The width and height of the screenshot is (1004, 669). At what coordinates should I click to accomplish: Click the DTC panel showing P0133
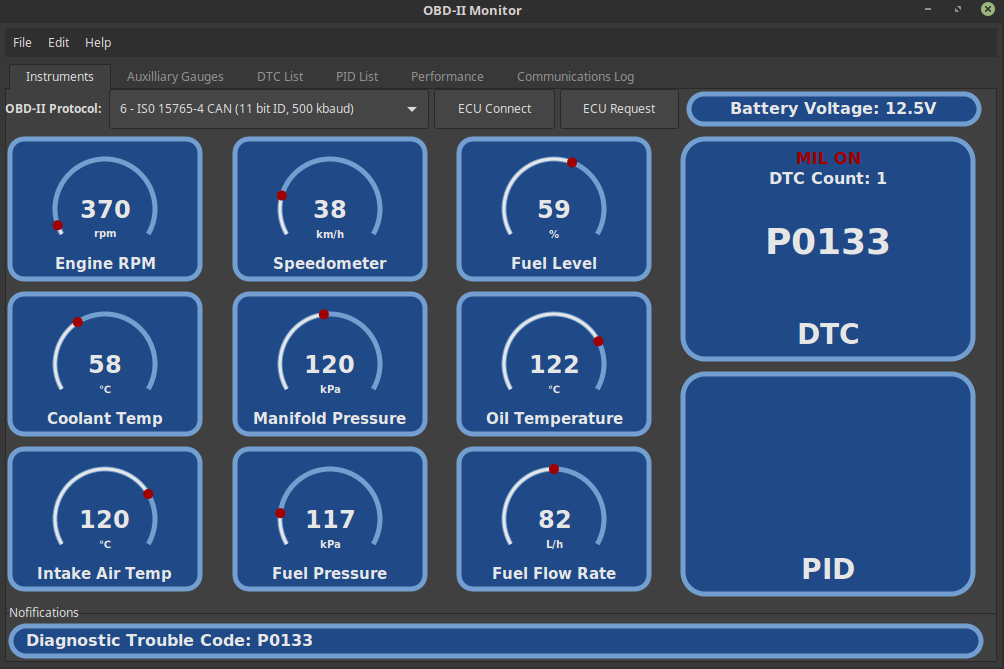pyautogui.click(x=828, y=249)
